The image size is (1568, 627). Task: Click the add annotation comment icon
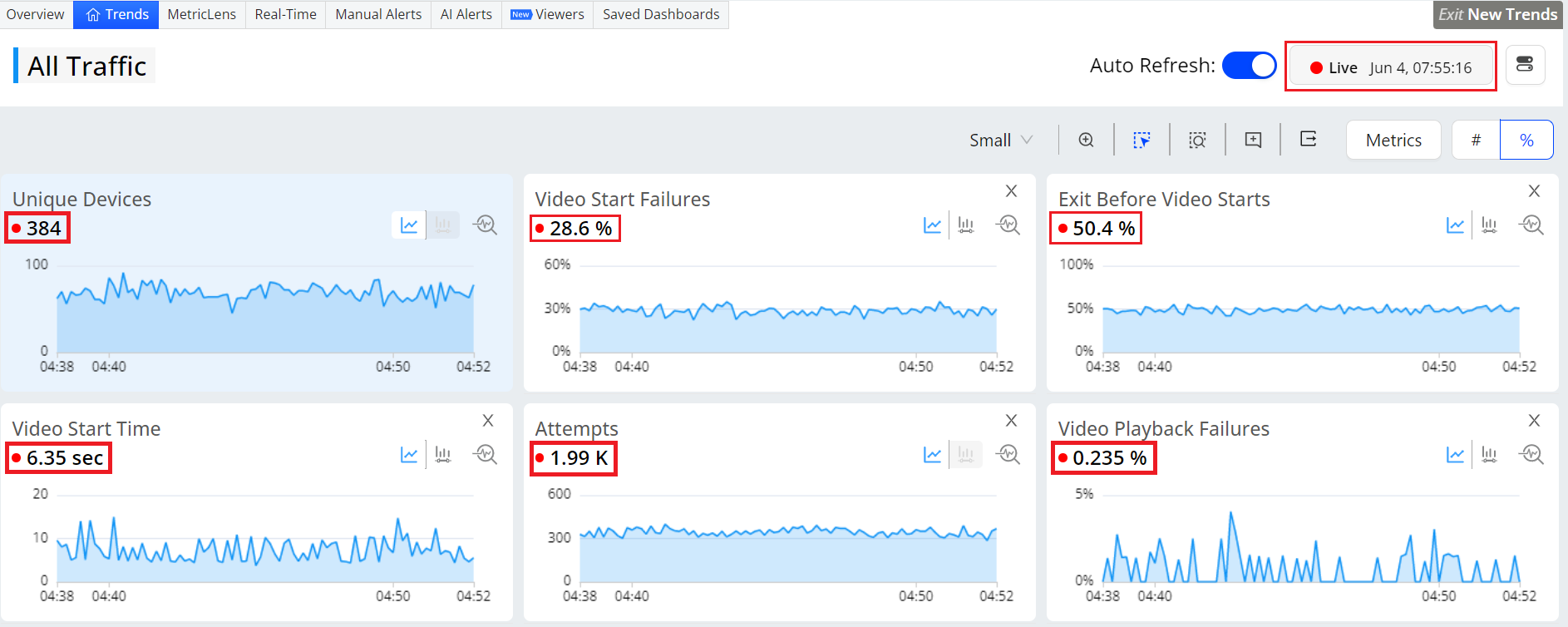(x=1253, y=140)
